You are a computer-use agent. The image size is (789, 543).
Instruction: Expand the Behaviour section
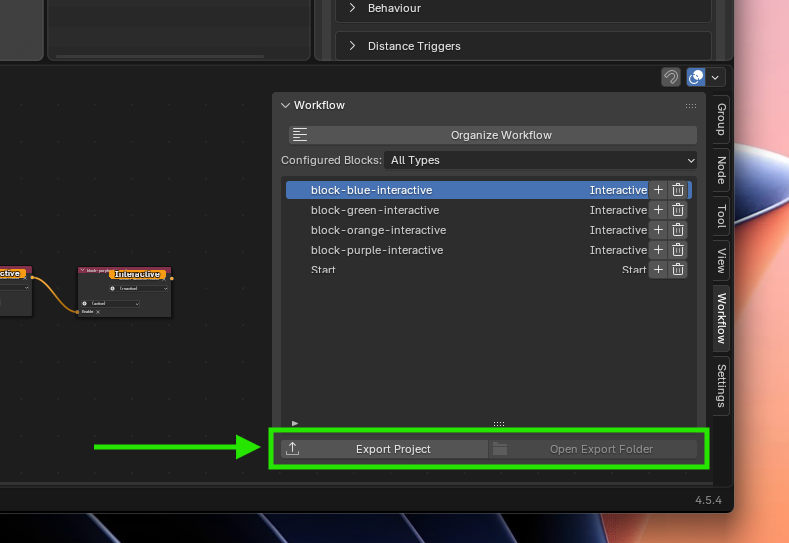tap(352, 8)
